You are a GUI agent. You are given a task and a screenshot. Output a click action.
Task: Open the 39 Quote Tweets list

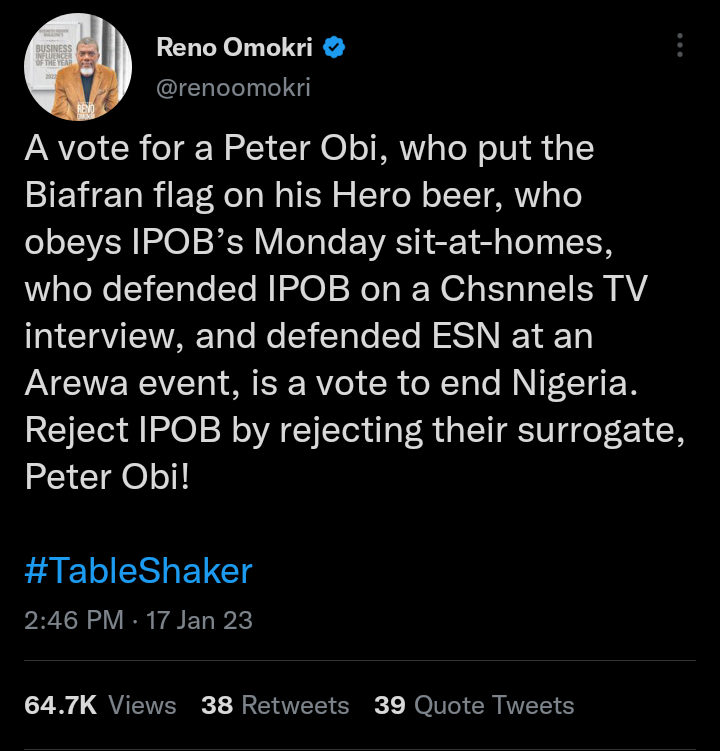click(474, 705)
